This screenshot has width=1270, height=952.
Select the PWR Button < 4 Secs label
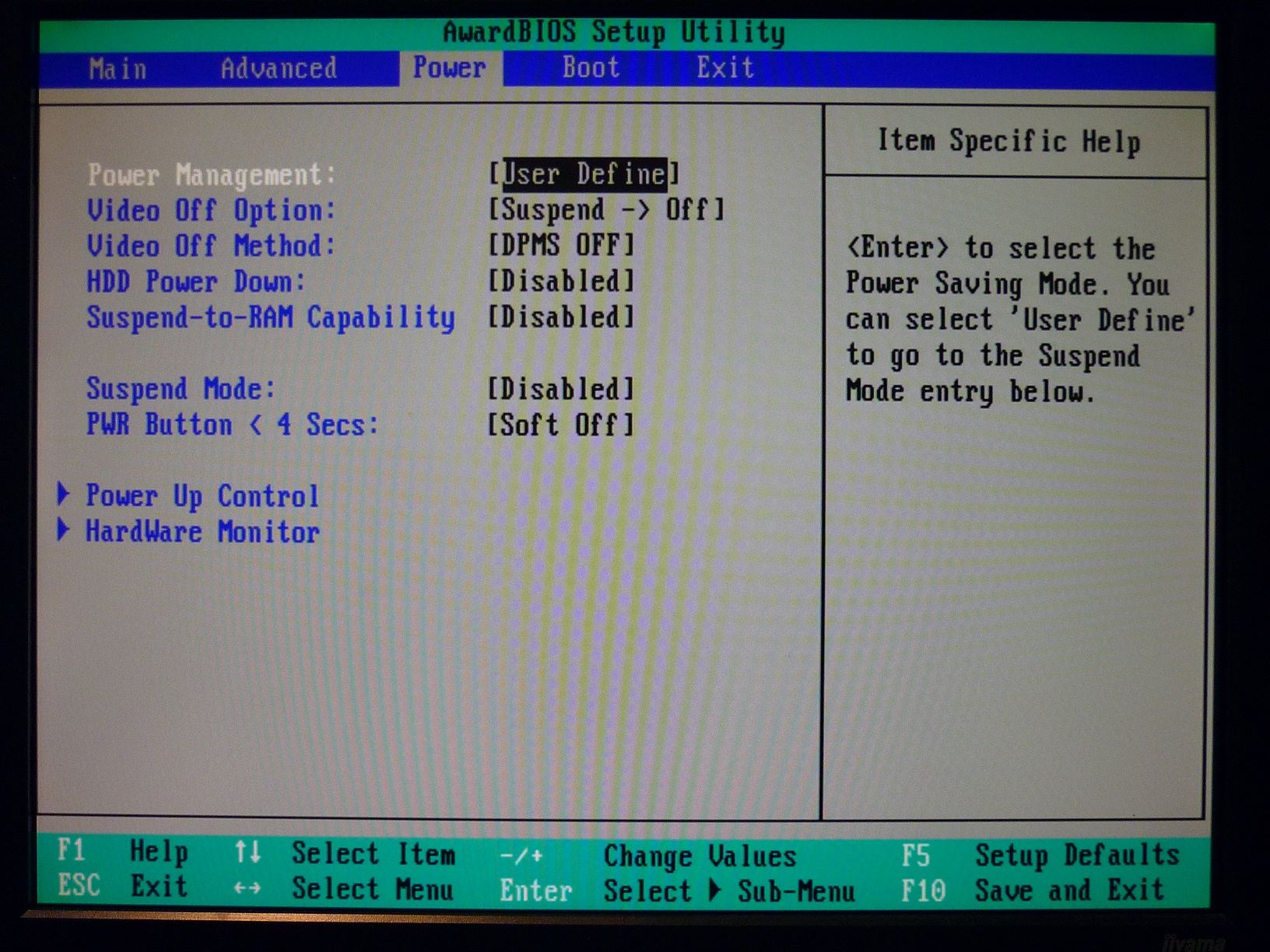[x=233, y=425]
